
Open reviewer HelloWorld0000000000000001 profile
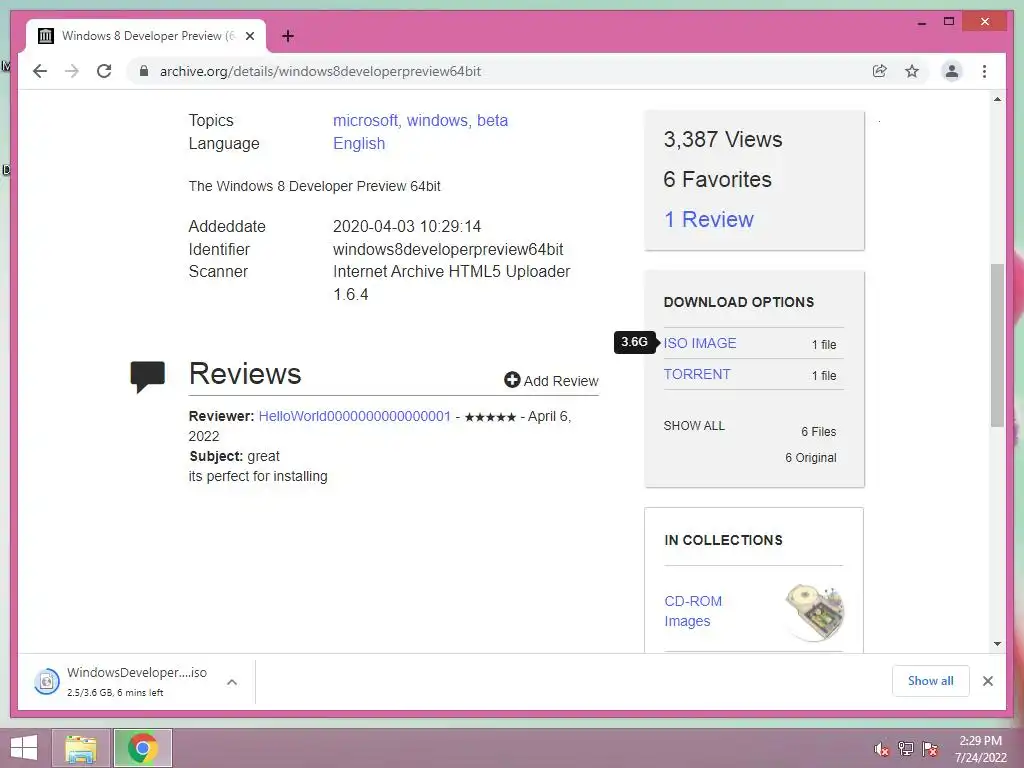(x=355, y=416)
